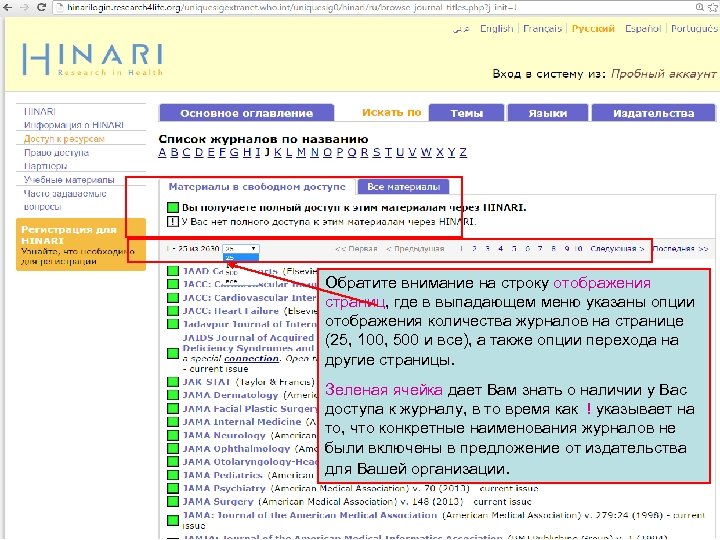
Task: Click green access icon beside JAMA Ophthalmology
Action: [x=173, y=448]
